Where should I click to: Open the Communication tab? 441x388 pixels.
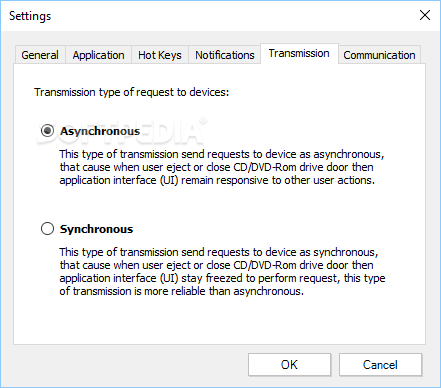pyautogui.click(x=379, y=55)
